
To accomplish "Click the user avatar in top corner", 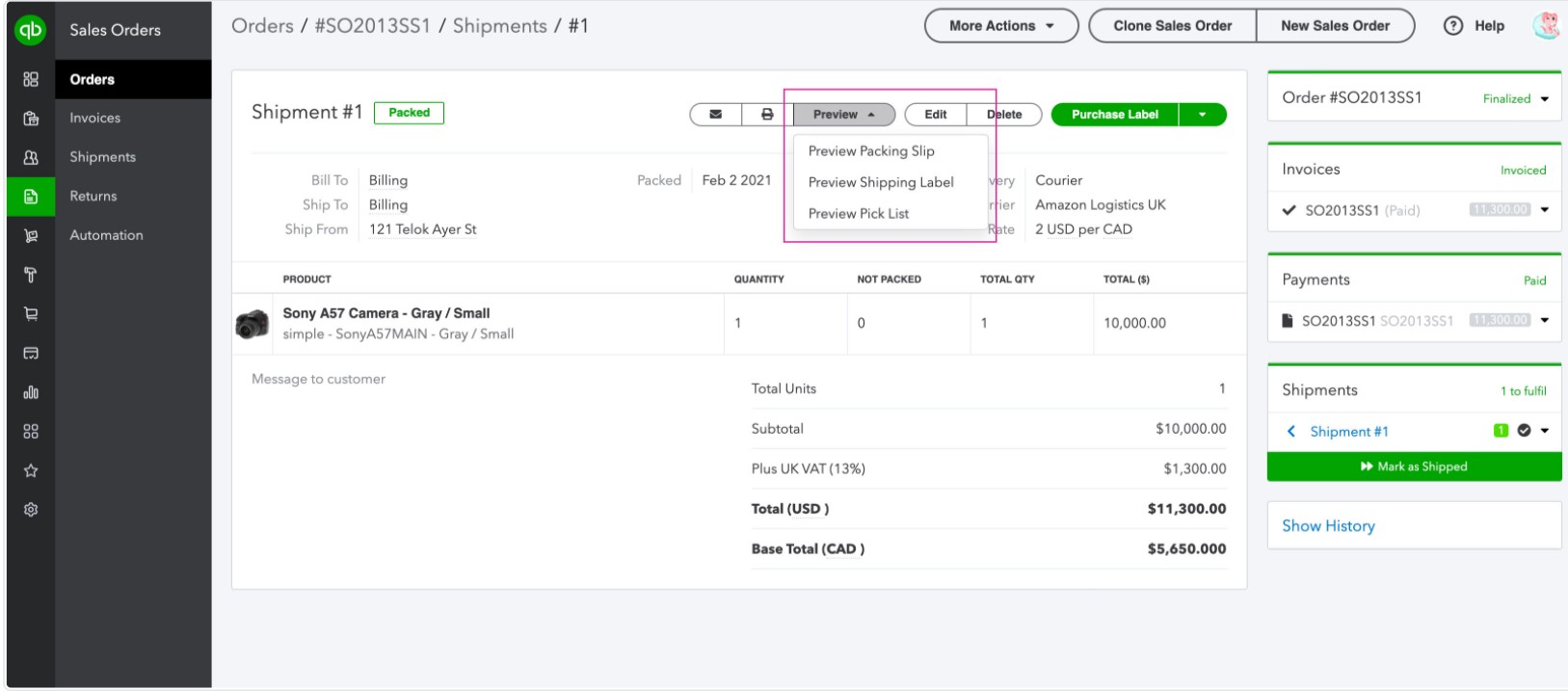I will (1545, 26).
